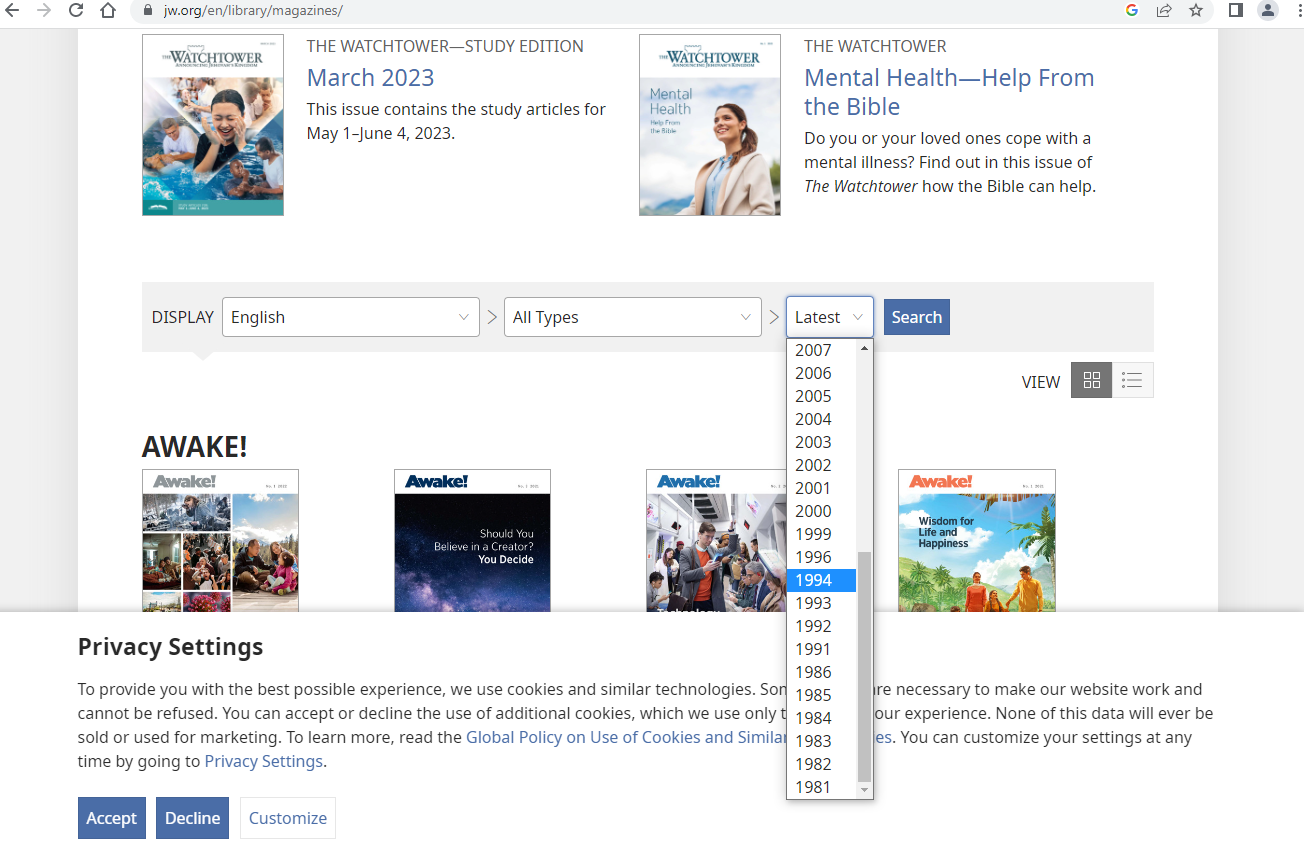This screenshot has width=1304, height=856.
Task: Reload the page with the refresh icon
Action: tap(76, 11)
